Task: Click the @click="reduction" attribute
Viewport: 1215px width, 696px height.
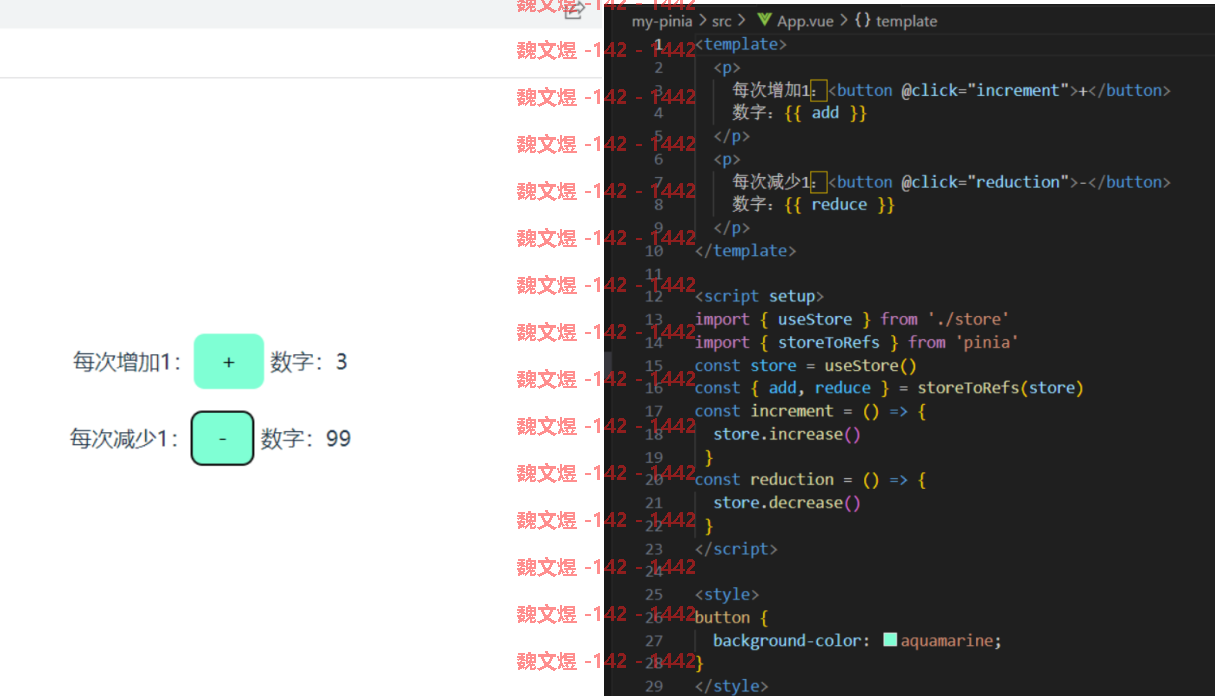Action: point(985,182)
